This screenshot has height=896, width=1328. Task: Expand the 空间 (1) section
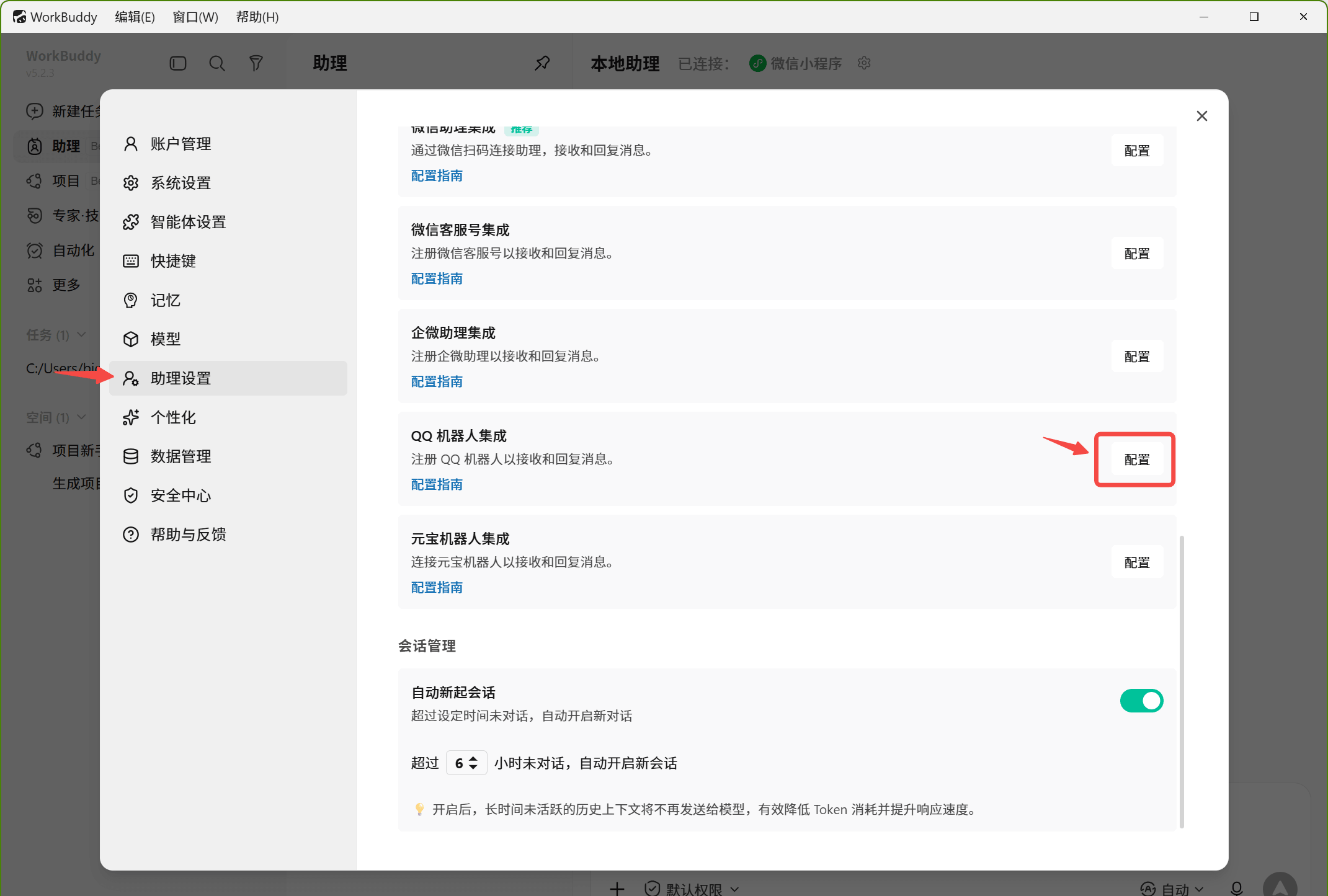coord(56,417)
